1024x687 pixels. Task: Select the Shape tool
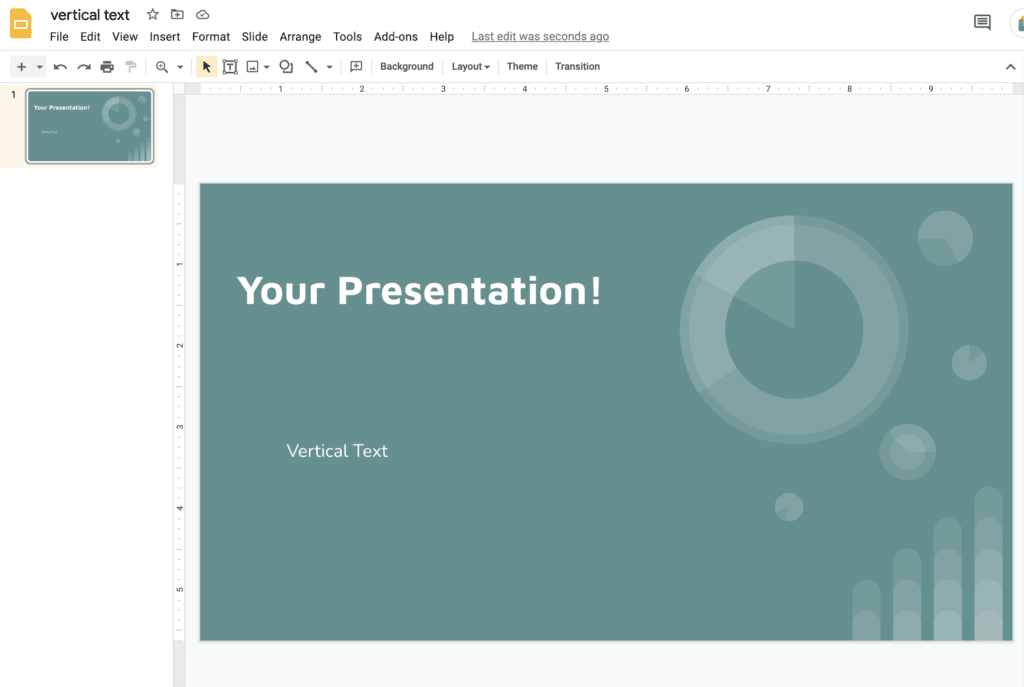tap(285, 66)
